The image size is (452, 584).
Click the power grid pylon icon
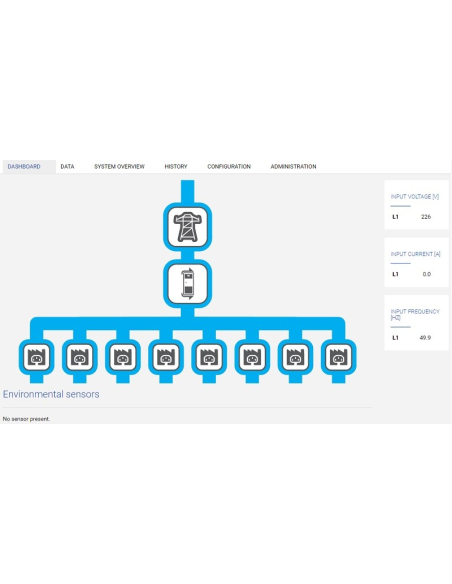(188, 227)
